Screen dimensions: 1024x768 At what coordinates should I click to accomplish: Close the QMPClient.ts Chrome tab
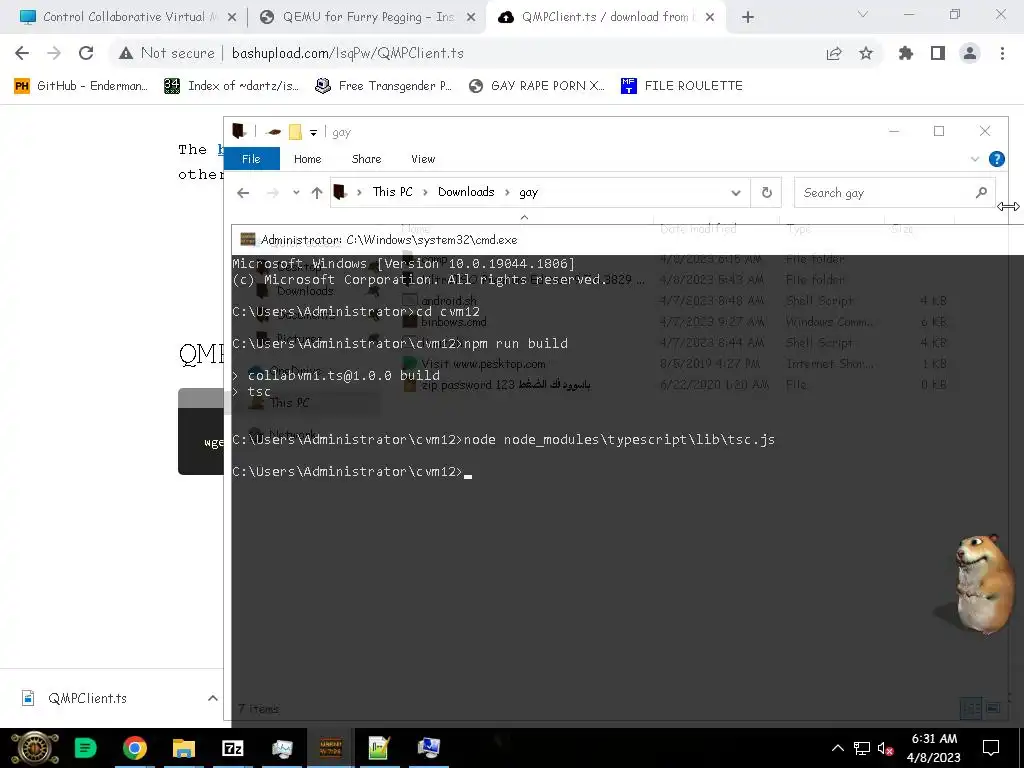711,18
